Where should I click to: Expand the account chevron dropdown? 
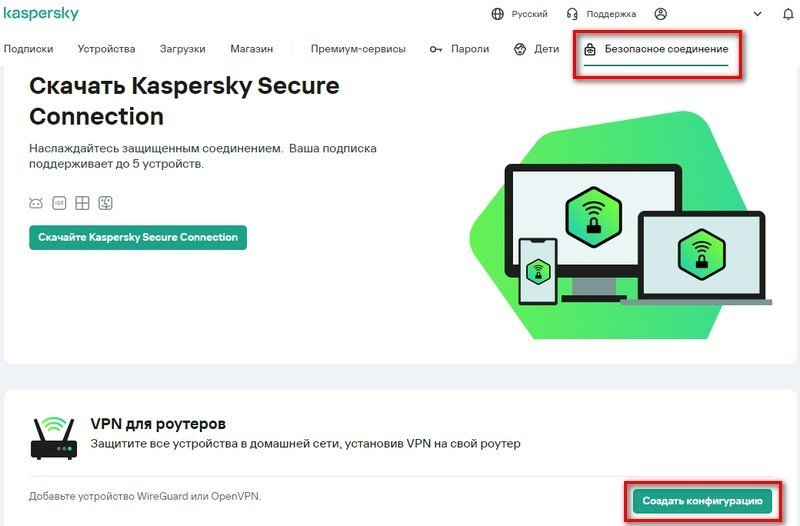758,14
